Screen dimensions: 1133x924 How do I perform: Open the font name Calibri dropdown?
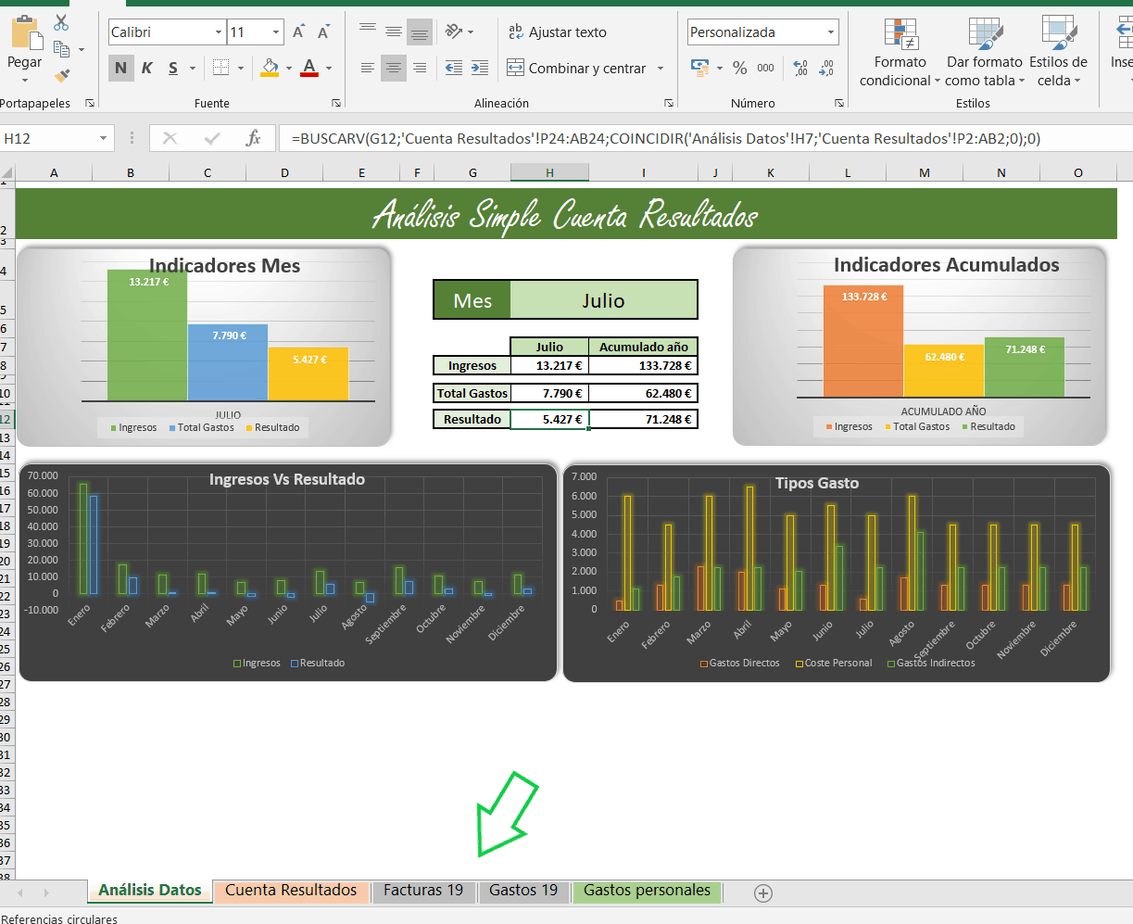pos(218,33)
